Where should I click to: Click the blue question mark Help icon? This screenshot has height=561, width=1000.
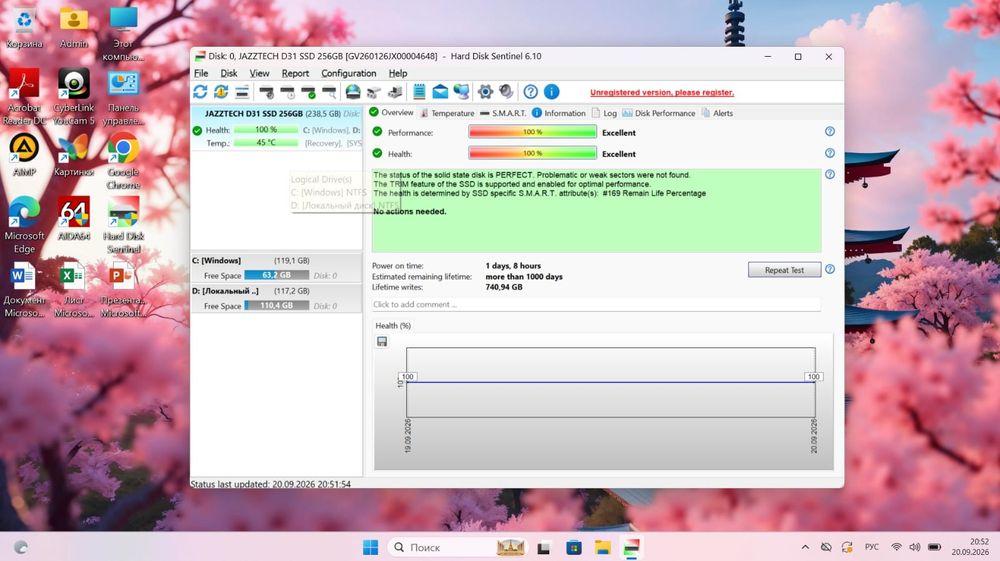[x=531, y=92]
